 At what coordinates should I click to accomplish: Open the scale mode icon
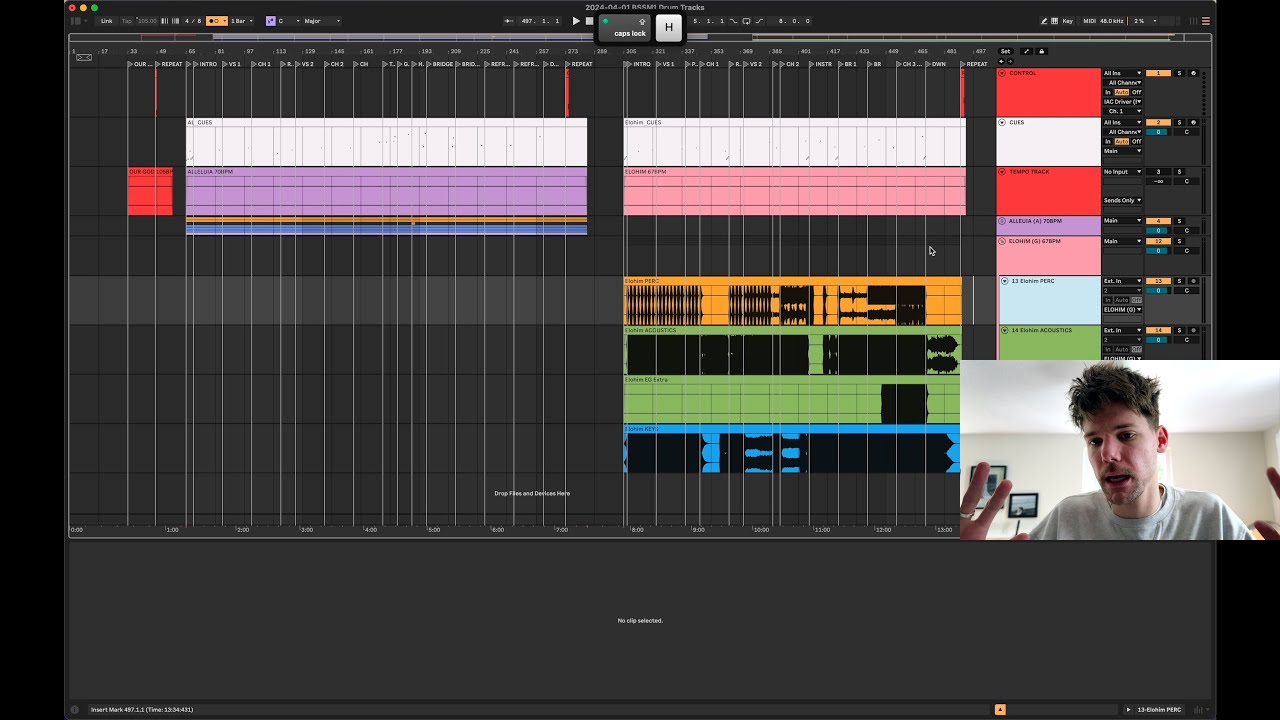pos(271,21)
